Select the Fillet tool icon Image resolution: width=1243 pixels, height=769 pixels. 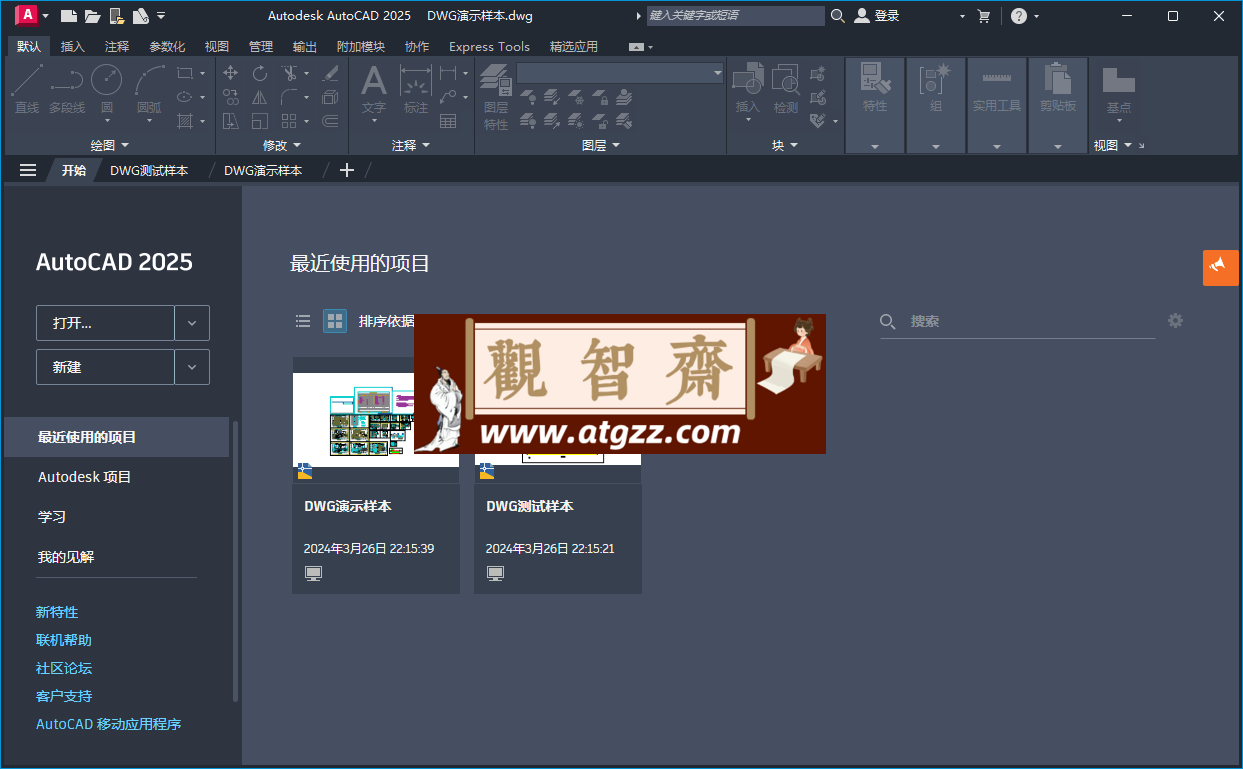[289, 97]
